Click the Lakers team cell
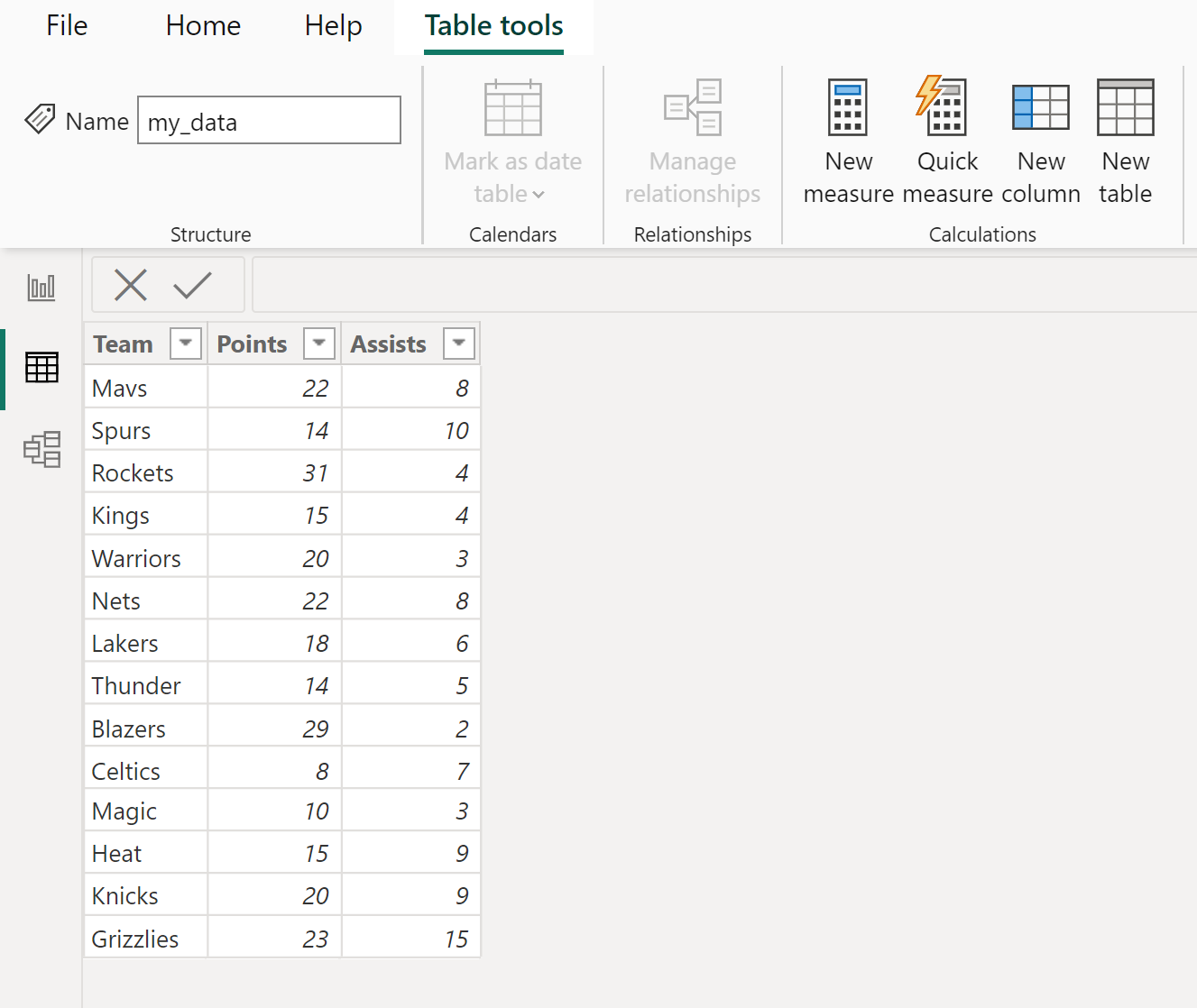 (146, 643)
